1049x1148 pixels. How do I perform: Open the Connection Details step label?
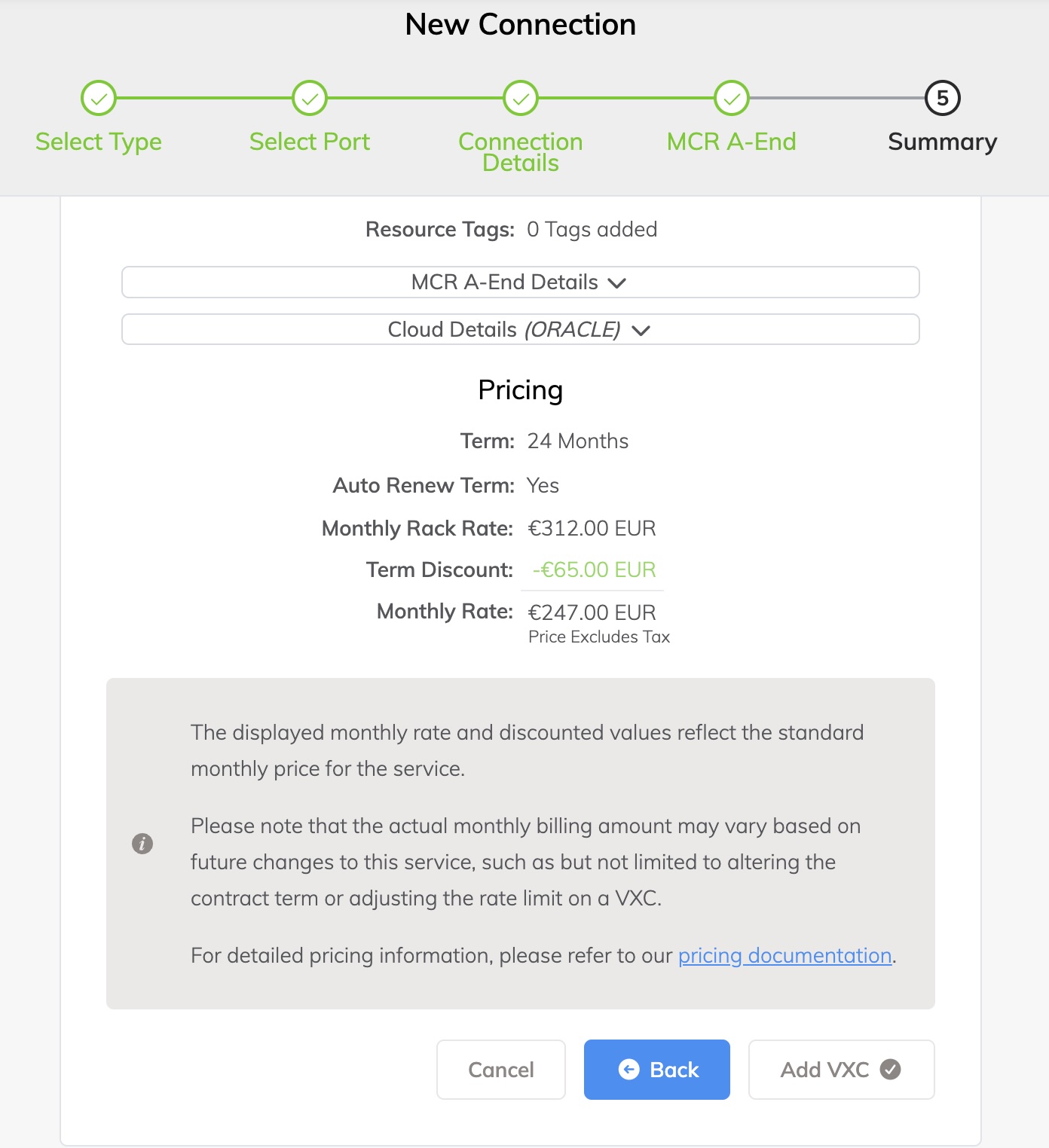(x=521, y=151)
